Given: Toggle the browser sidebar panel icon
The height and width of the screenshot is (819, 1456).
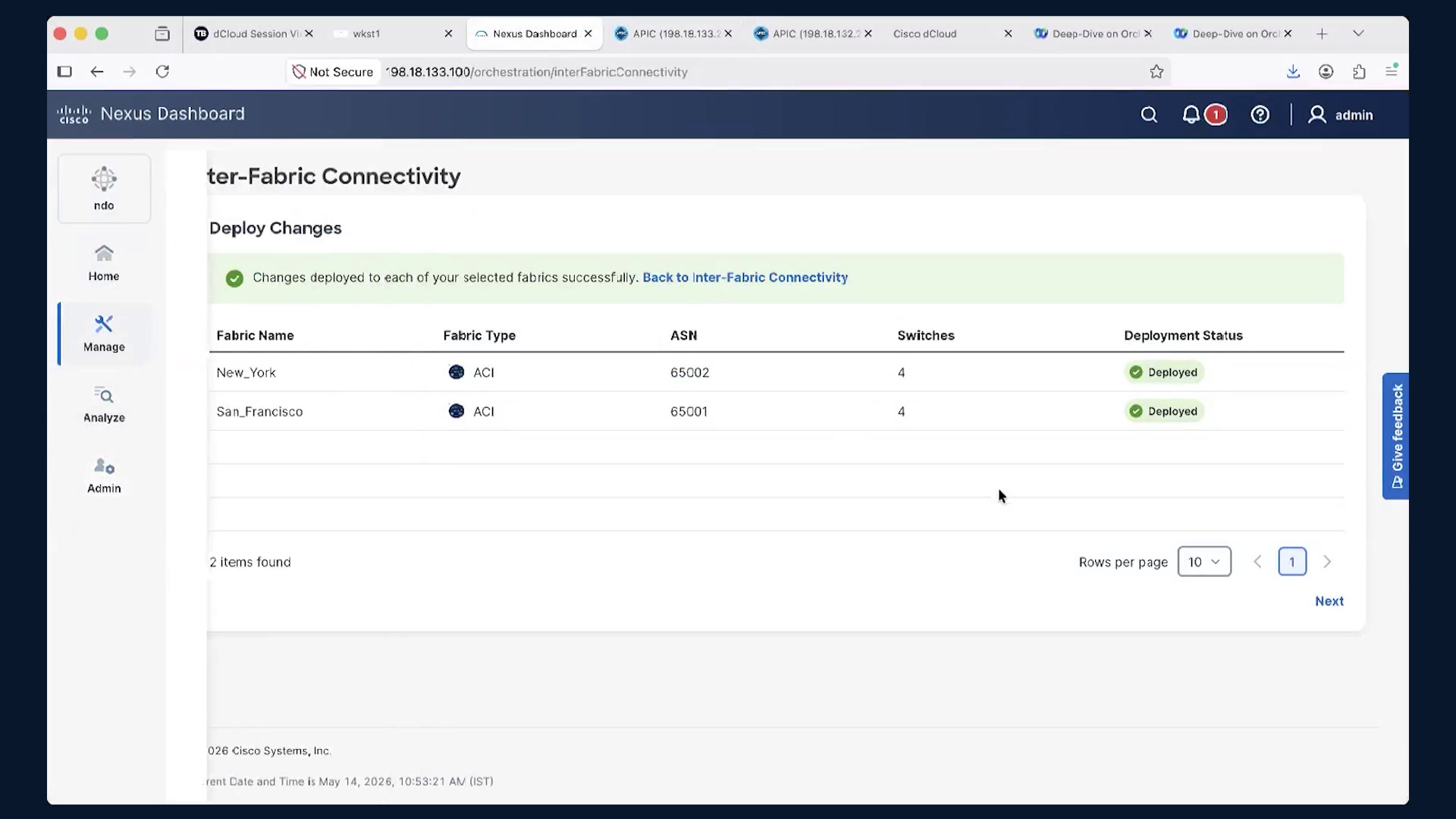Looking at the screenshot, I should pos(64,71).
